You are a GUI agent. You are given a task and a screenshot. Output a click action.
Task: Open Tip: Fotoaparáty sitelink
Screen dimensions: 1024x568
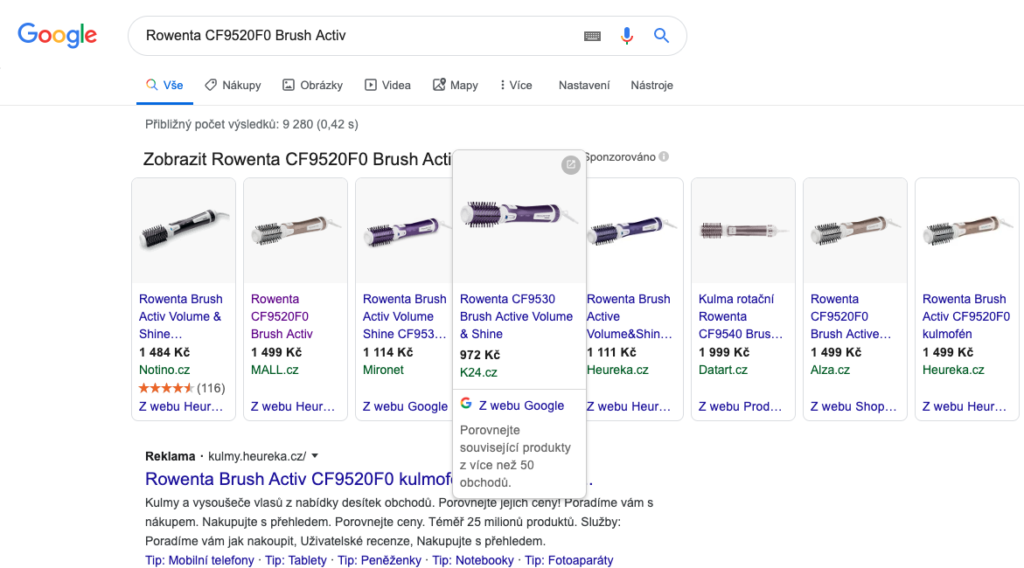(x=569, y=560)
